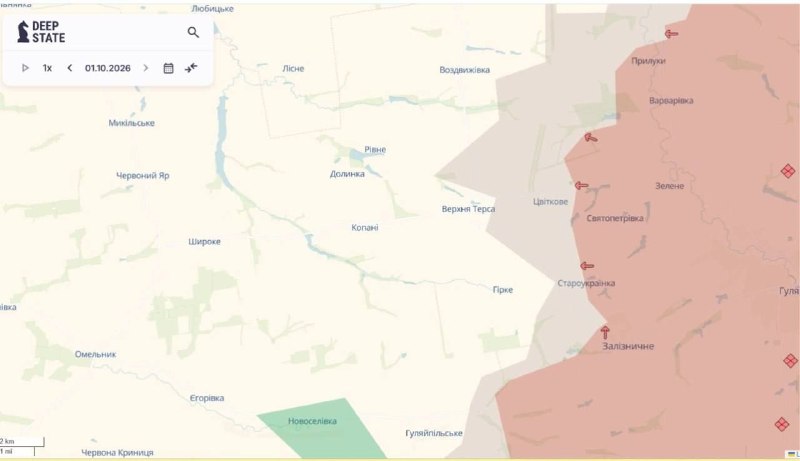The width and height of the screenshot is (800, 461).
Task: Click the lowest red diamond unit marker
Action: click(782, 424)
